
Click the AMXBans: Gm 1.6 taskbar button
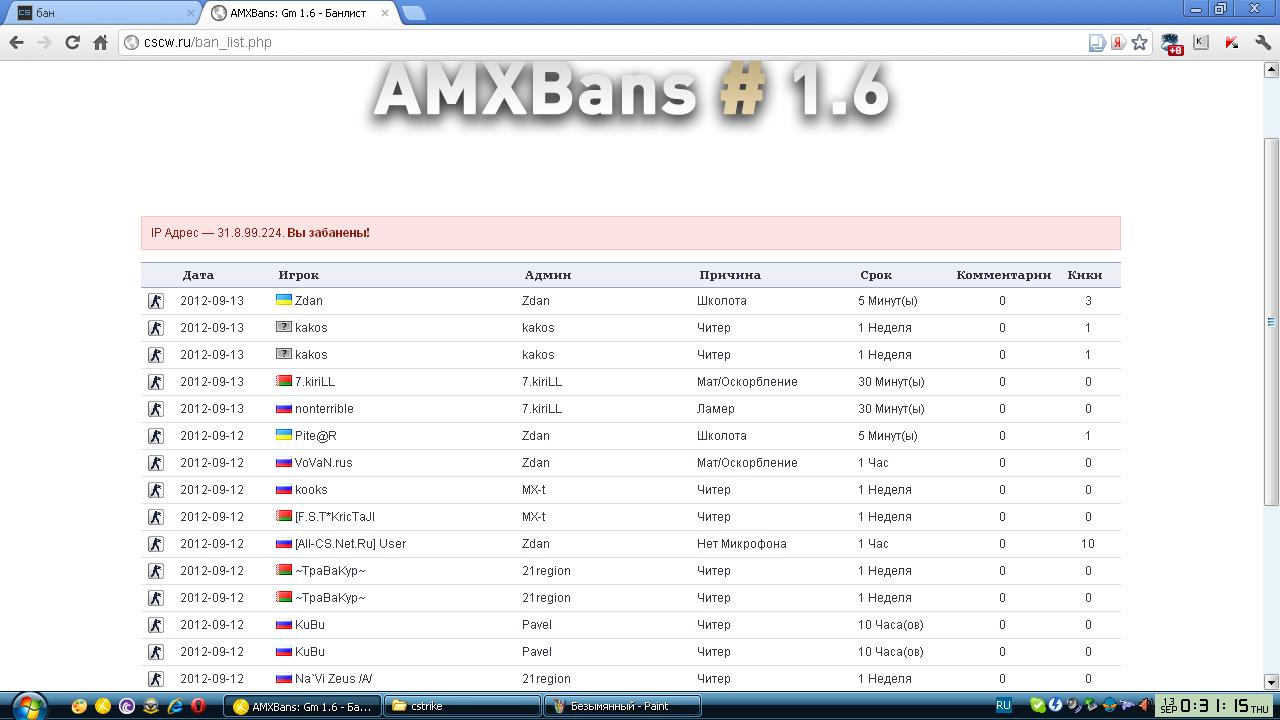(x=302, y=706)
